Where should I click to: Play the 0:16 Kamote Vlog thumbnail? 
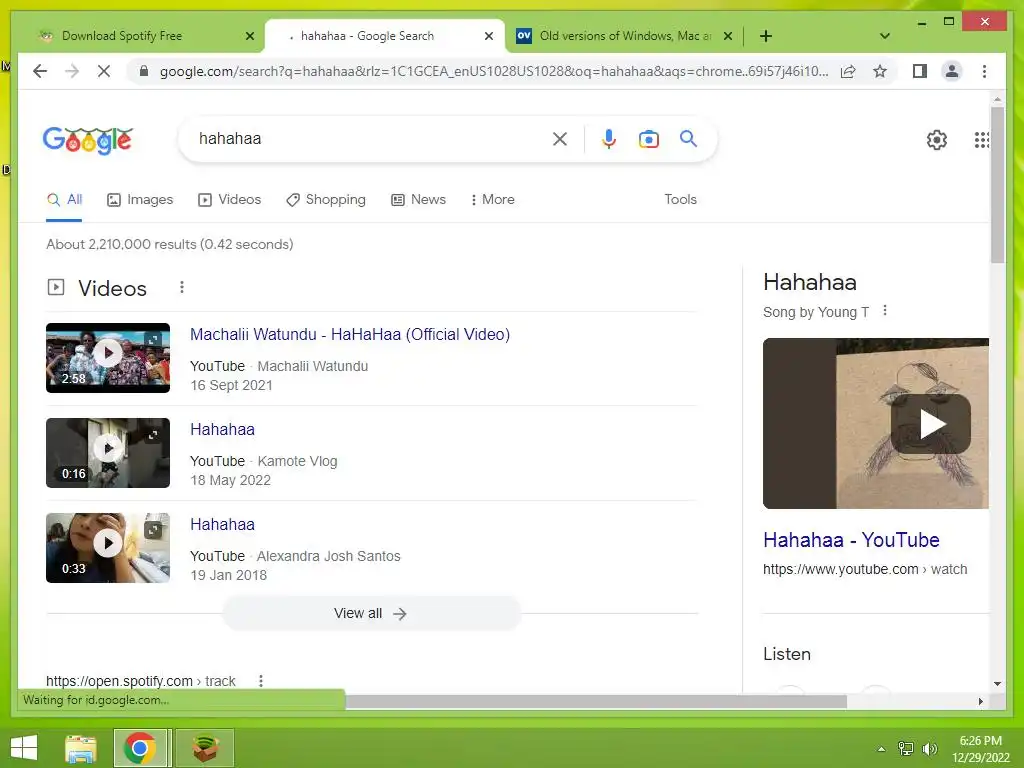[x=108, y=453]
